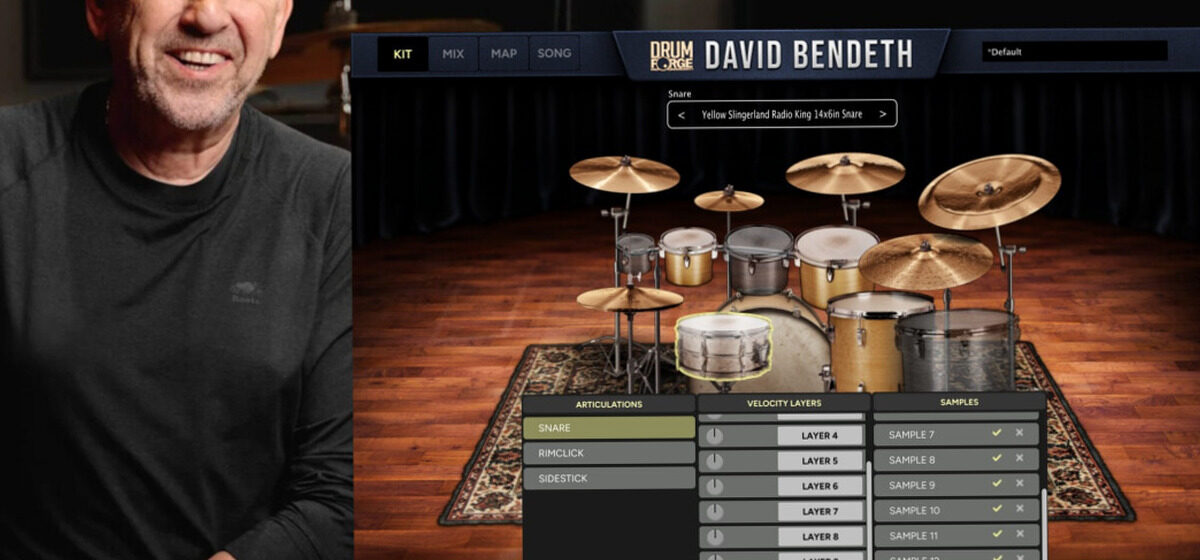
Task: Select the RIMCLICK articulation
Action: coord(608,453)
